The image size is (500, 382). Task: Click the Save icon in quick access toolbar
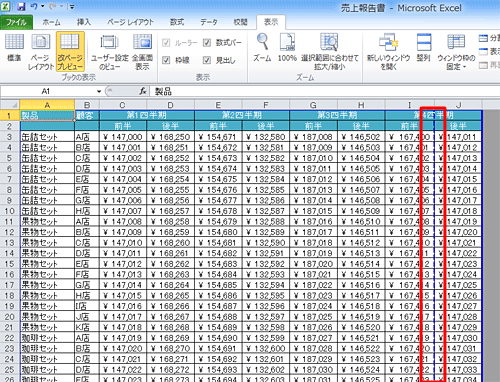pyautogui.click(x=21, y=7)
